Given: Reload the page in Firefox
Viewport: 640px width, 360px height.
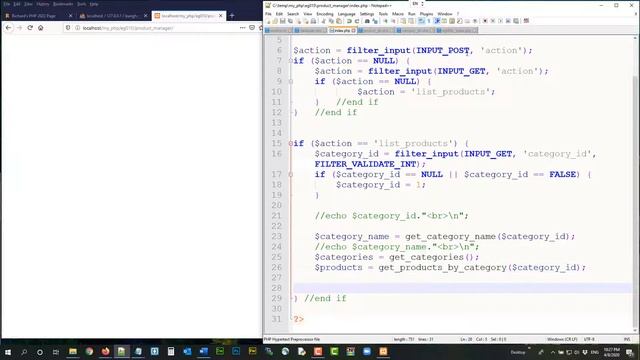Looking at the screenshot, I should 30,28.
